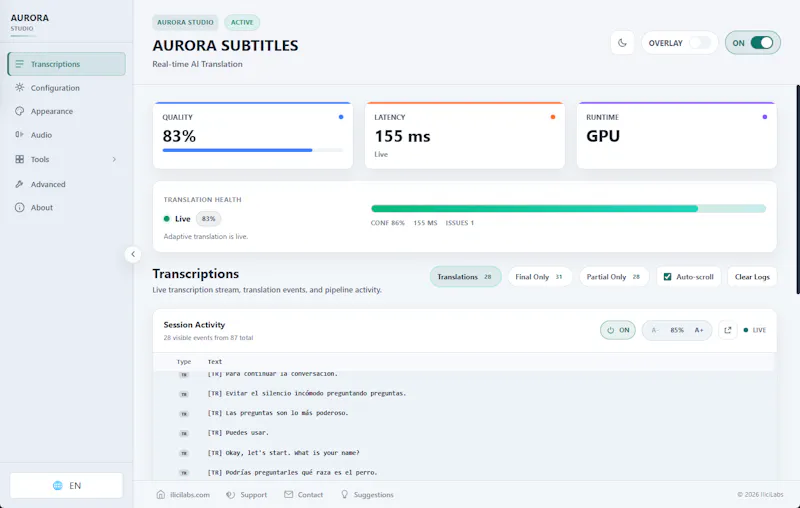Click the globe icon by EN
The width and height of the screenshot is (800, 508).
pyautogui.click(x=58, y=486)
